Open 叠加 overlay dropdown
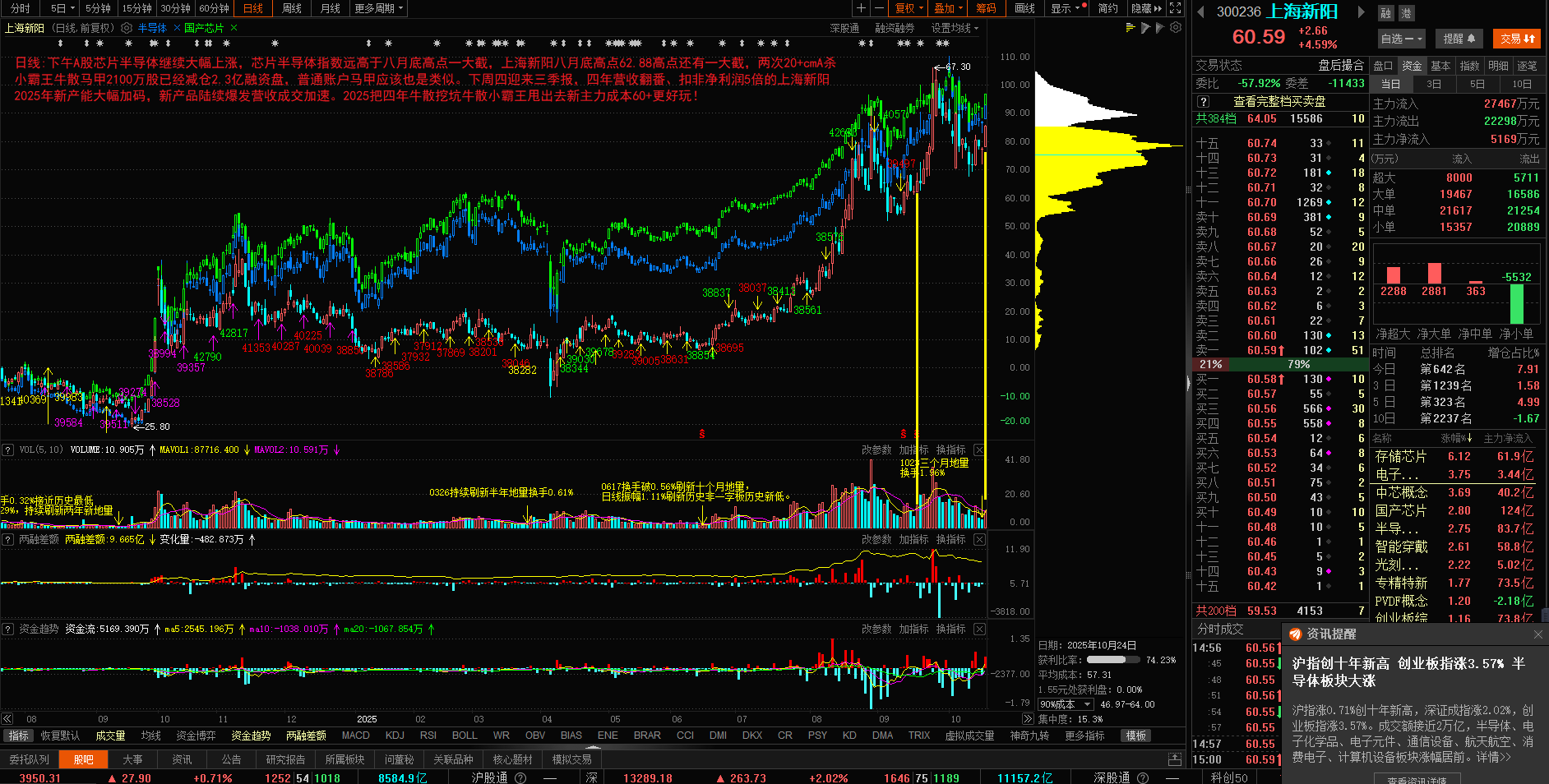This screenshot has height=784, width=1549. (x=948, y=8)
